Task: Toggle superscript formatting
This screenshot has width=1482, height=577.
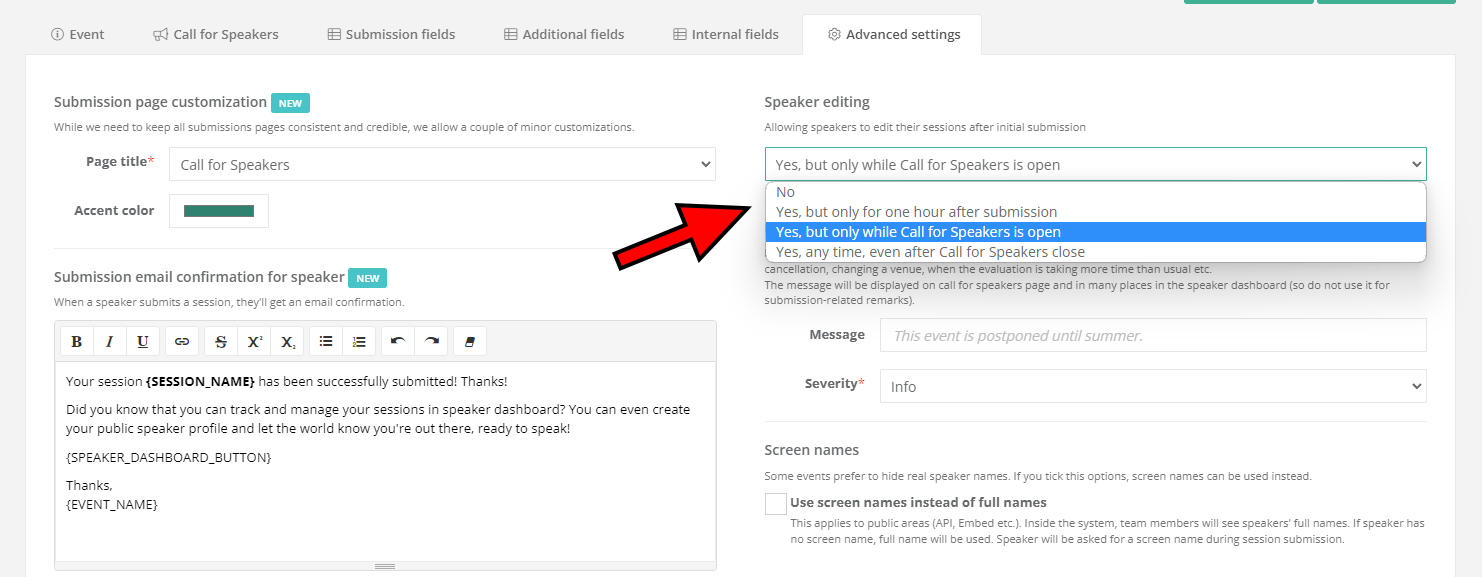Action: [x=255, y=342]
